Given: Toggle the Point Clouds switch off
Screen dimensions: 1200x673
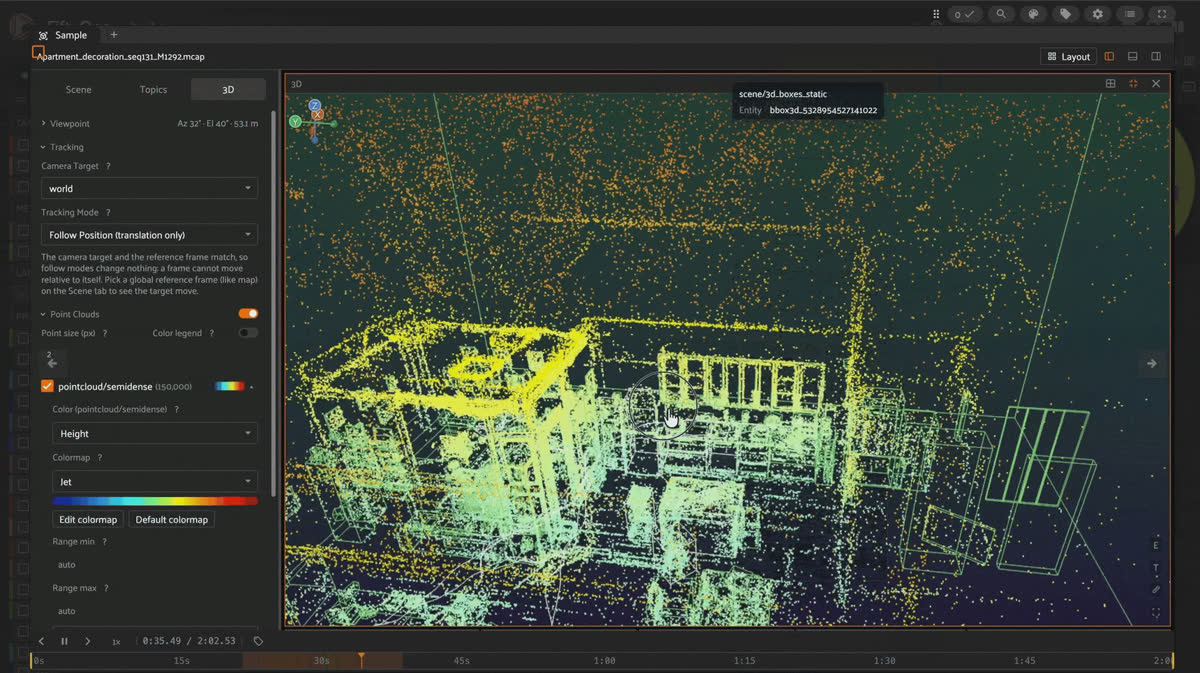Looking at the screenshot, I should (x=248, y=314).
